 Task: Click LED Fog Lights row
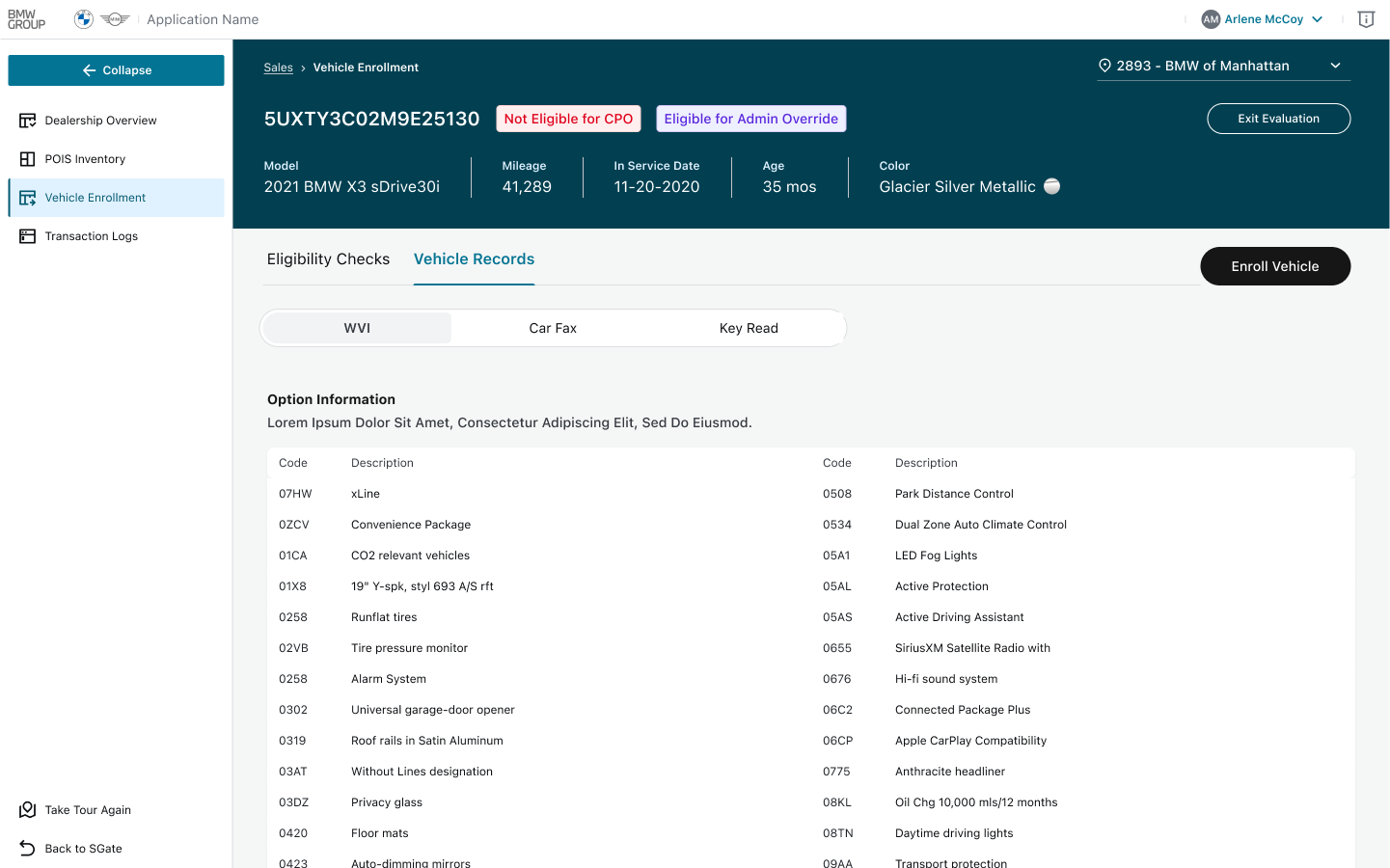coord(1083,556)
